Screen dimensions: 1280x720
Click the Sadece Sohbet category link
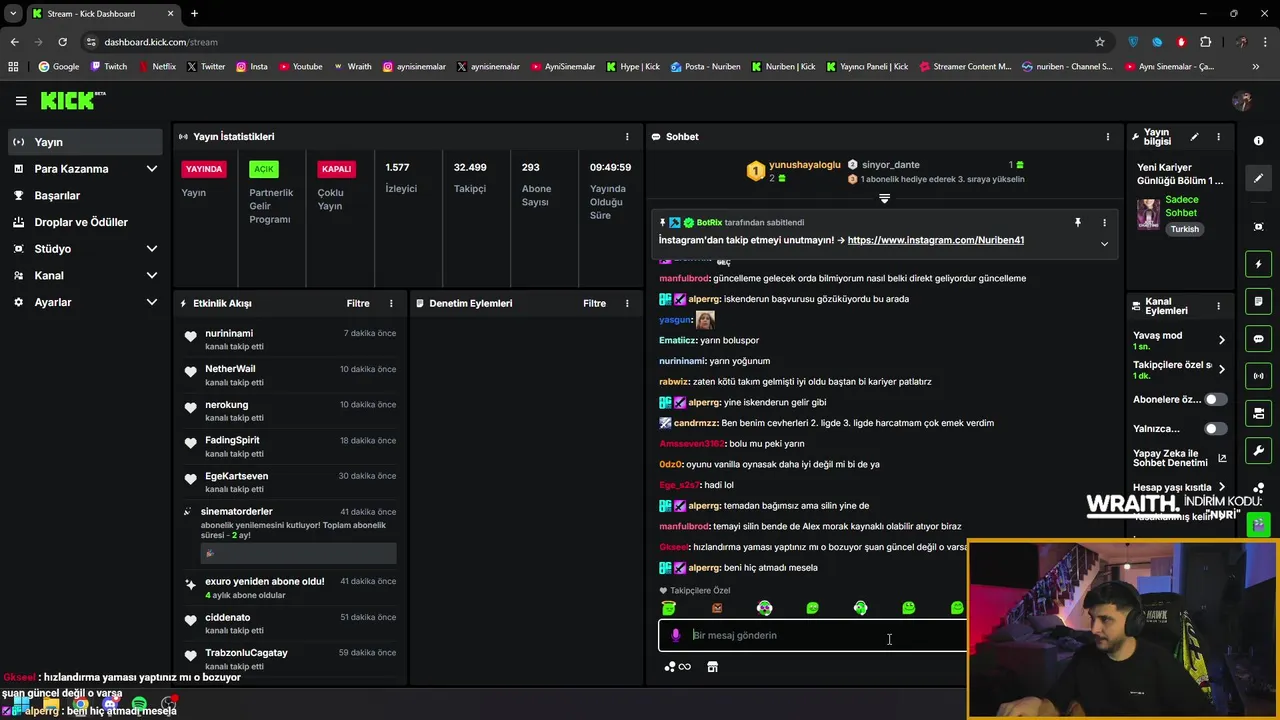point(1181,206)
